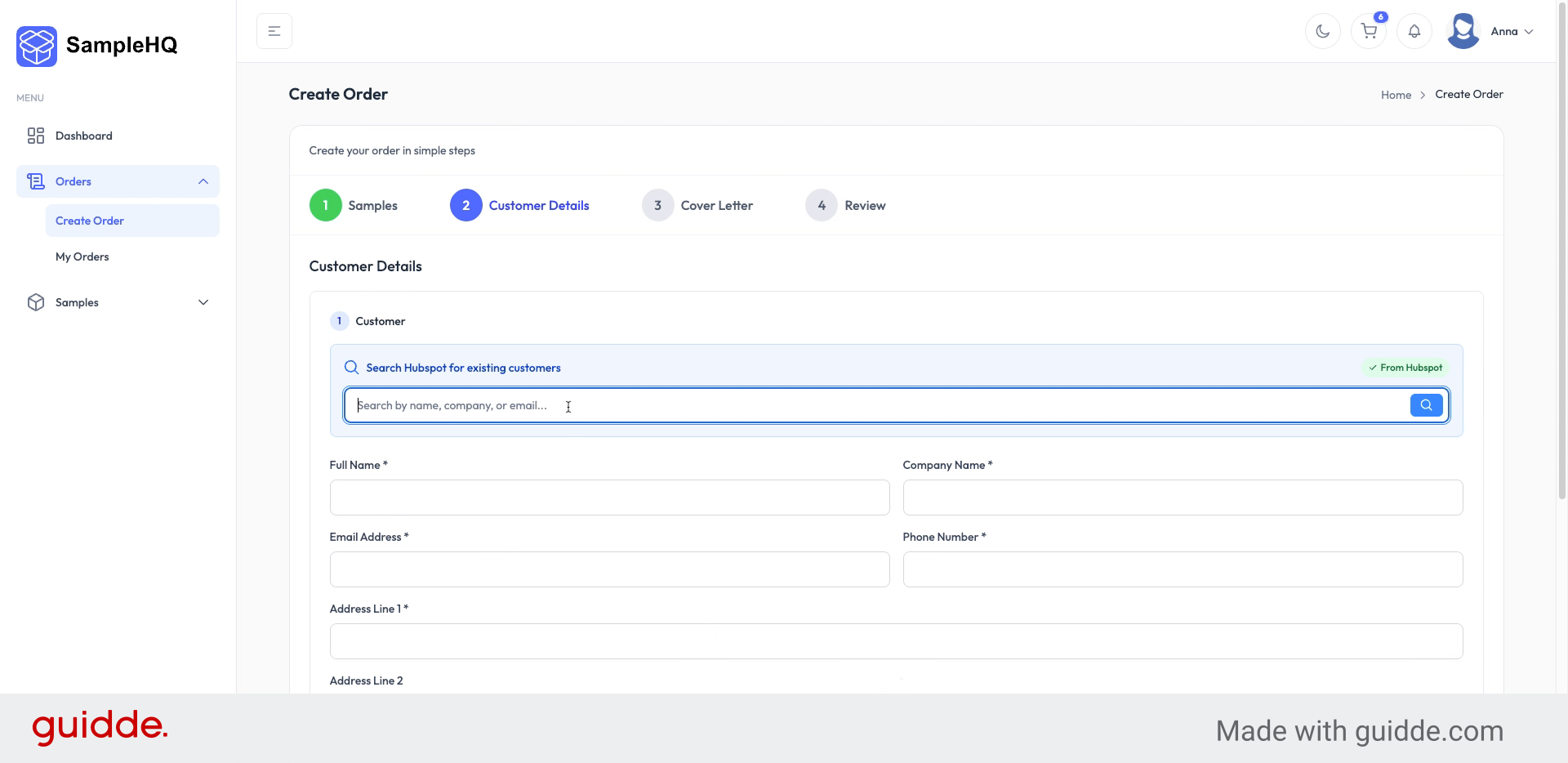Click the SampleHQ logo icon
The height and width of the screenshot is (763, 1568).
tap(37, 46)
